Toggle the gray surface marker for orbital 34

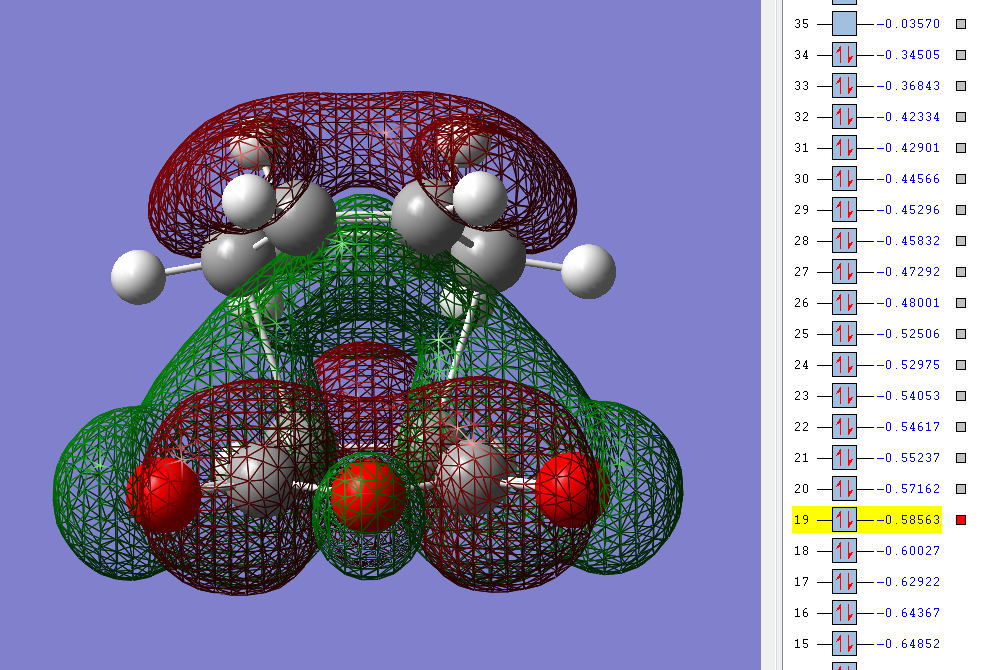[961, 55]
